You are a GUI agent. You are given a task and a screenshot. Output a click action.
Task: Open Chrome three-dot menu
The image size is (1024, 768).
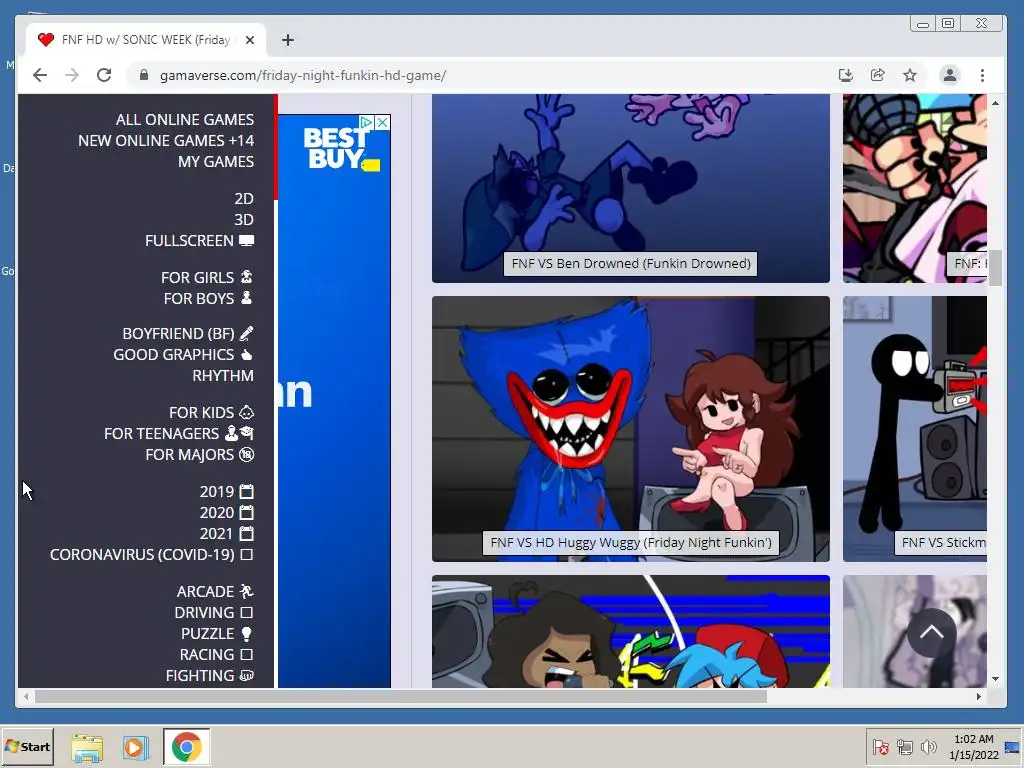[982, 75]
